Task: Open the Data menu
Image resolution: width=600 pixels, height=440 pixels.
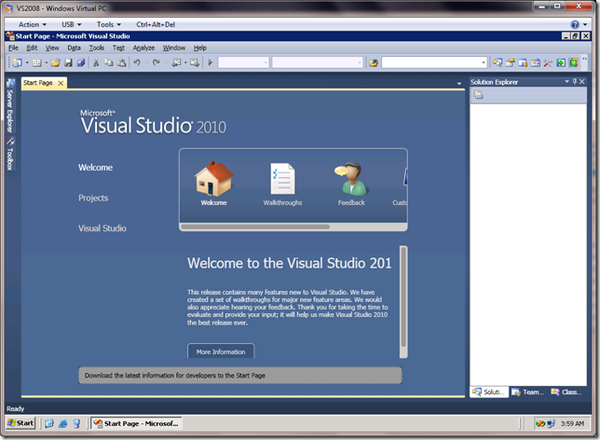Action: click(74, 48)
